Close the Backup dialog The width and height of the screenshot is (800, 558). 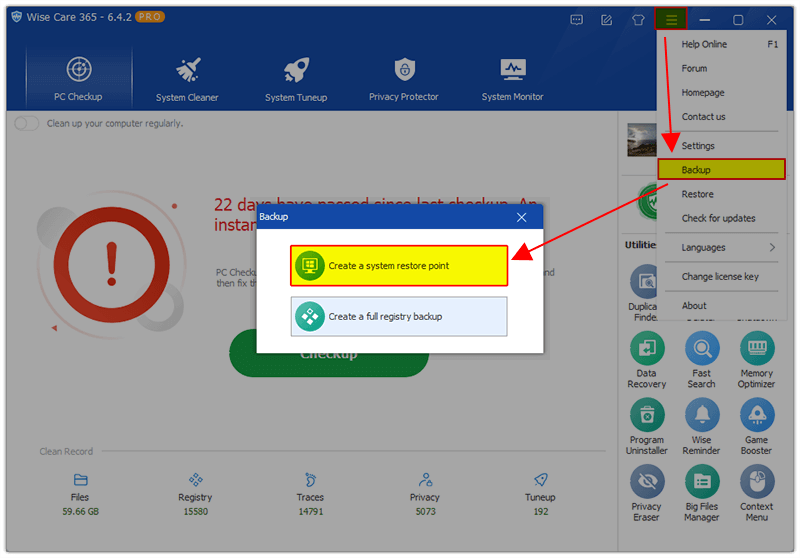point(521,217)
